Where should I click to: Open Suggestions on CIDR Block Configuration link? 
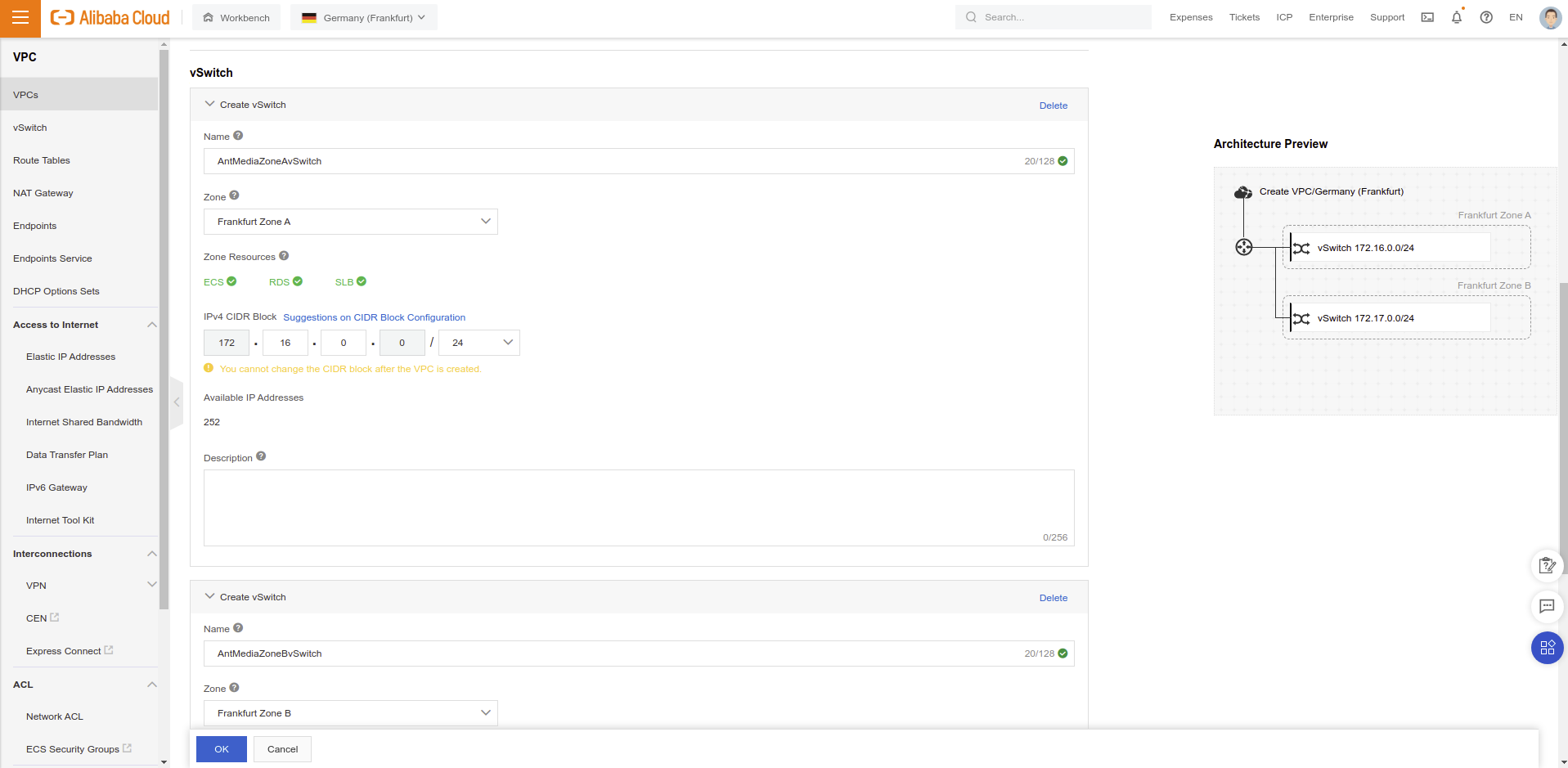374,317
